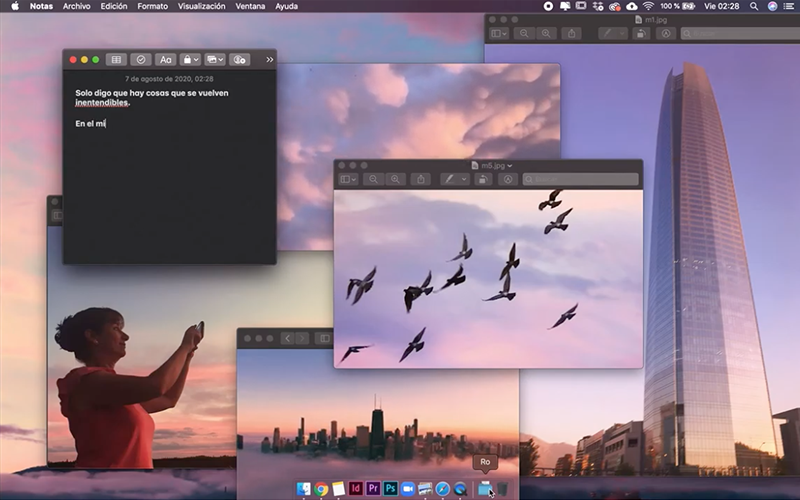800x500 pixels.
Task: Open the Formato menu
Action: [x=152, y=6]
